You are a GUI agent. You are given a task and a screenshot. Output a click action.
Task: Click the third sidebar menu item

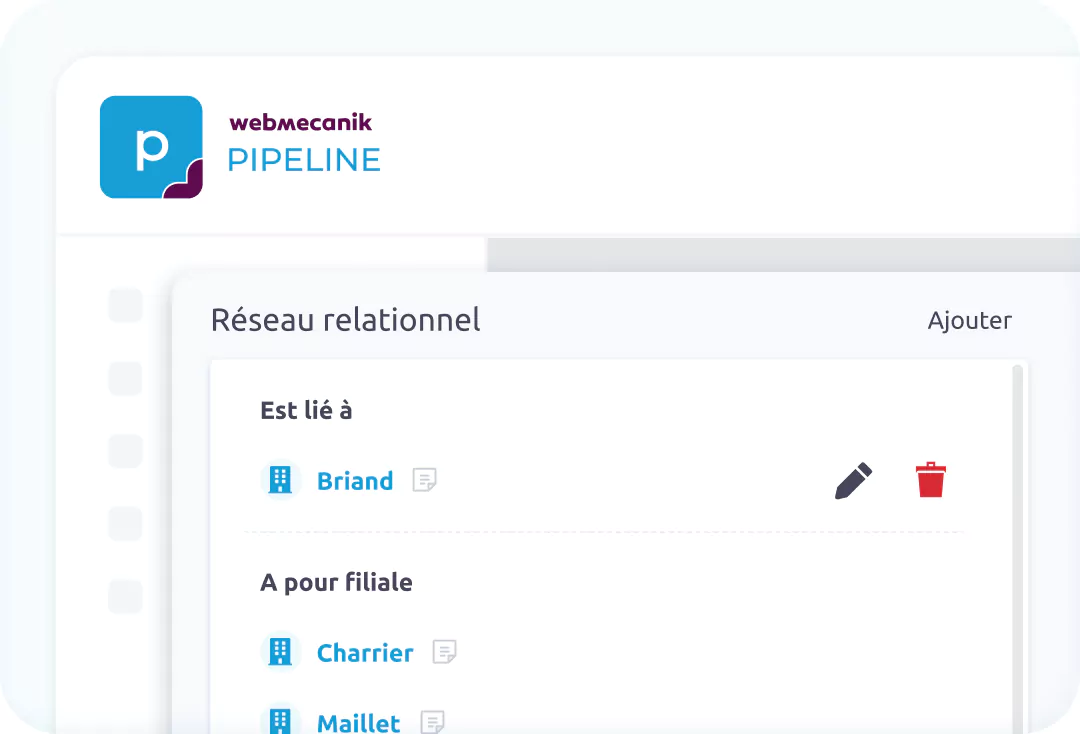(x=124, y=452)
